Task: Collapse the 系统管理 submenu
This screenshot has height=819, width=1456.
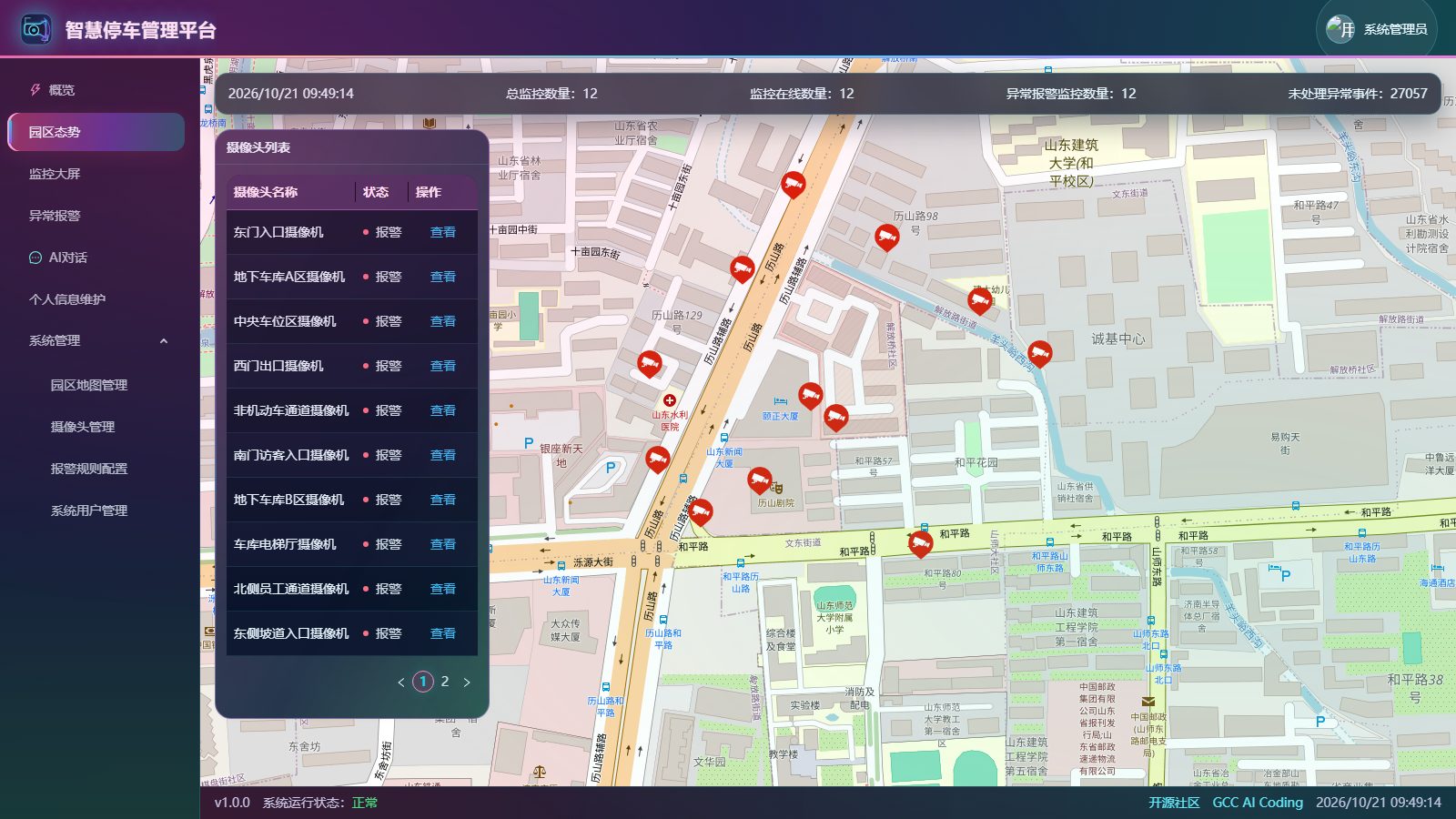Action: click(x=164, y=341)
